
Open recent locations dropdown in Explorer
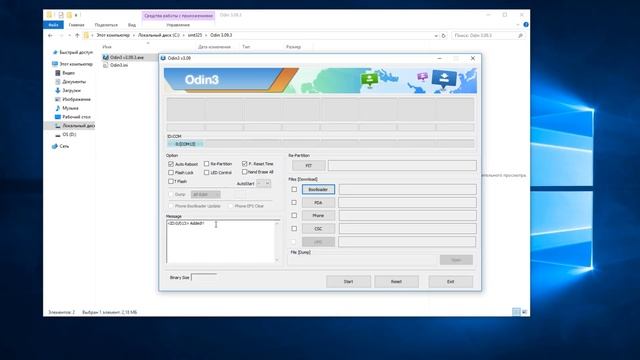coord(69,36)
